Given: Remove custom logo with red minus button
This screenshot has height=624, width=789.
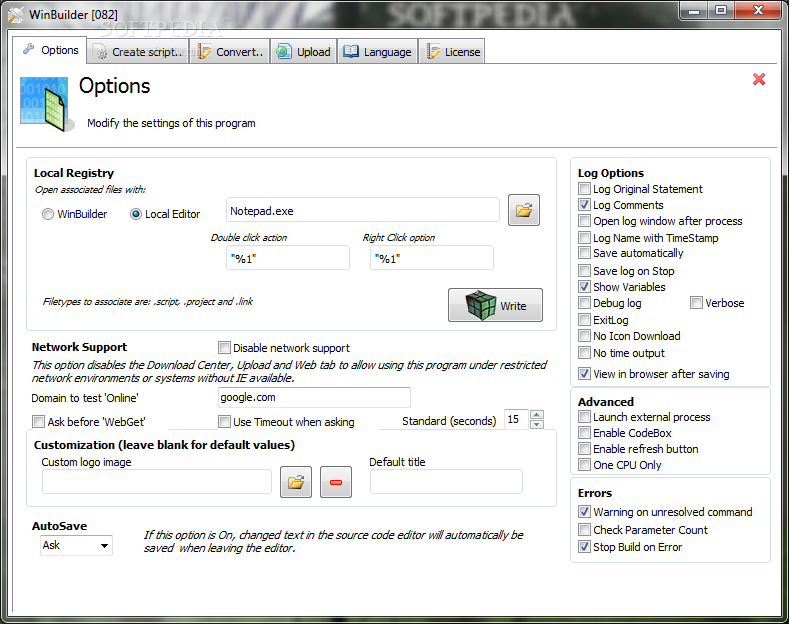Looking at the screenshot, I should 336,482.
